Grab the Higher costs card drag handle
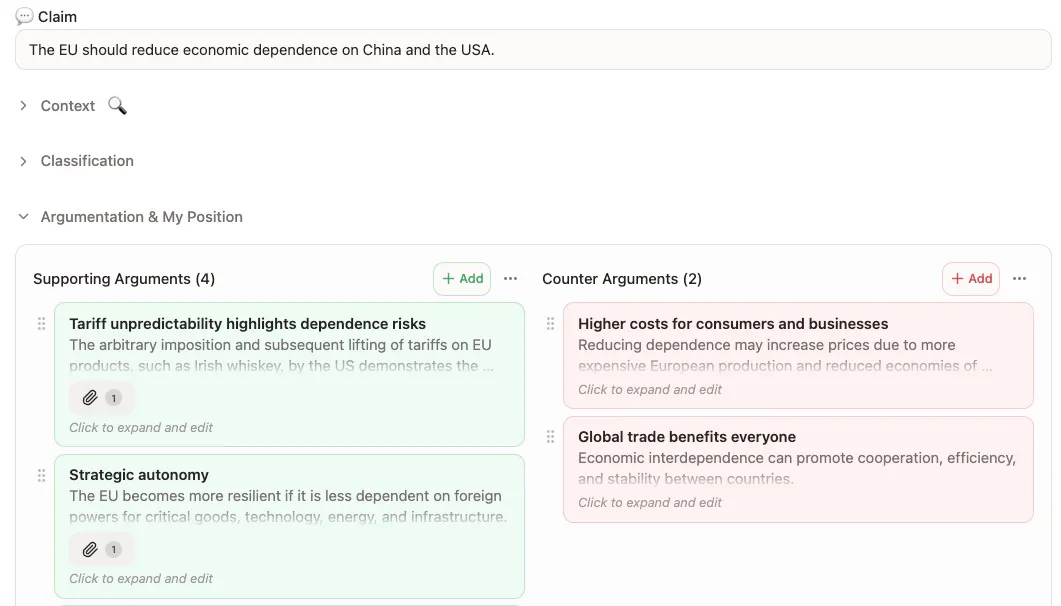1061x606 pixels. (550, 324)
